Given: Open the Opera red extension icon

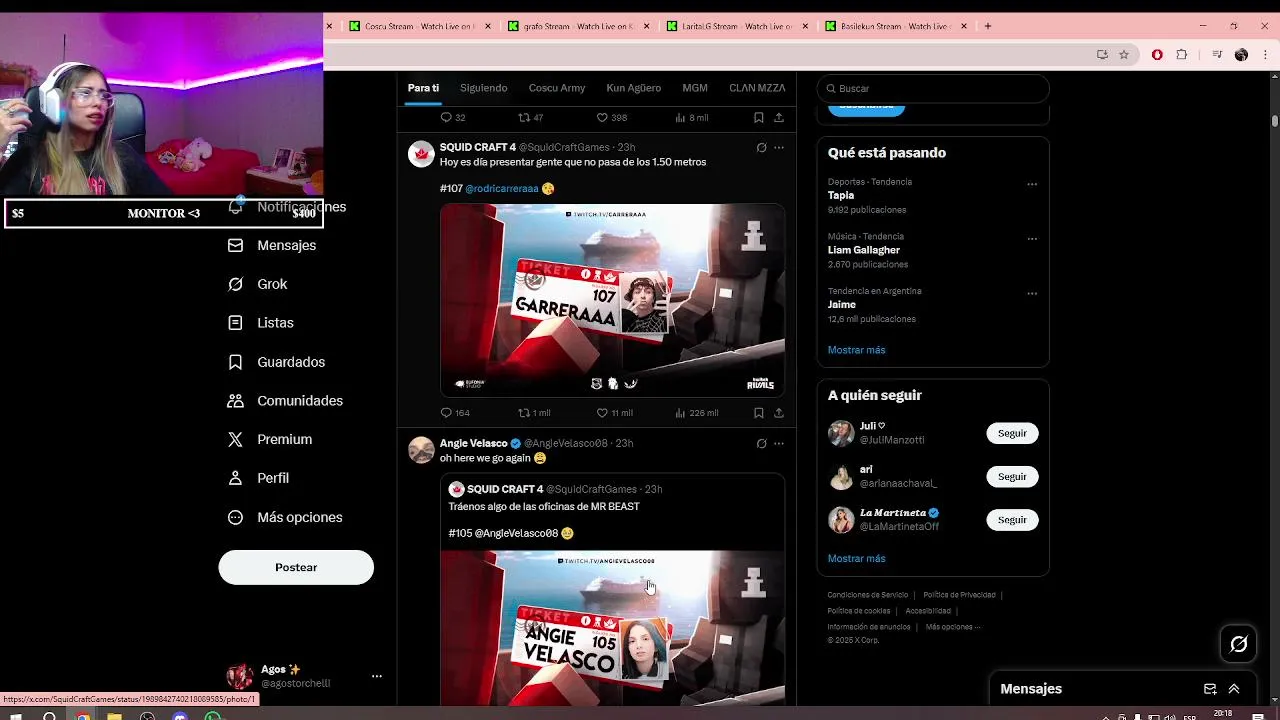Looking at the screenshot, I should [1157, 55].
